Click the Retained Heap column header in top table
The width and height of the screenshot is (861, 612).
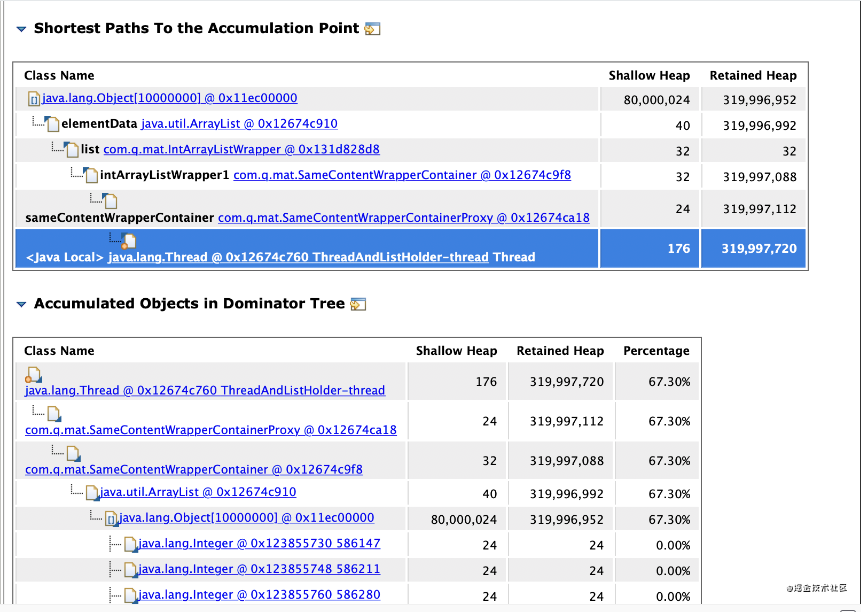[x=752, y=75]
